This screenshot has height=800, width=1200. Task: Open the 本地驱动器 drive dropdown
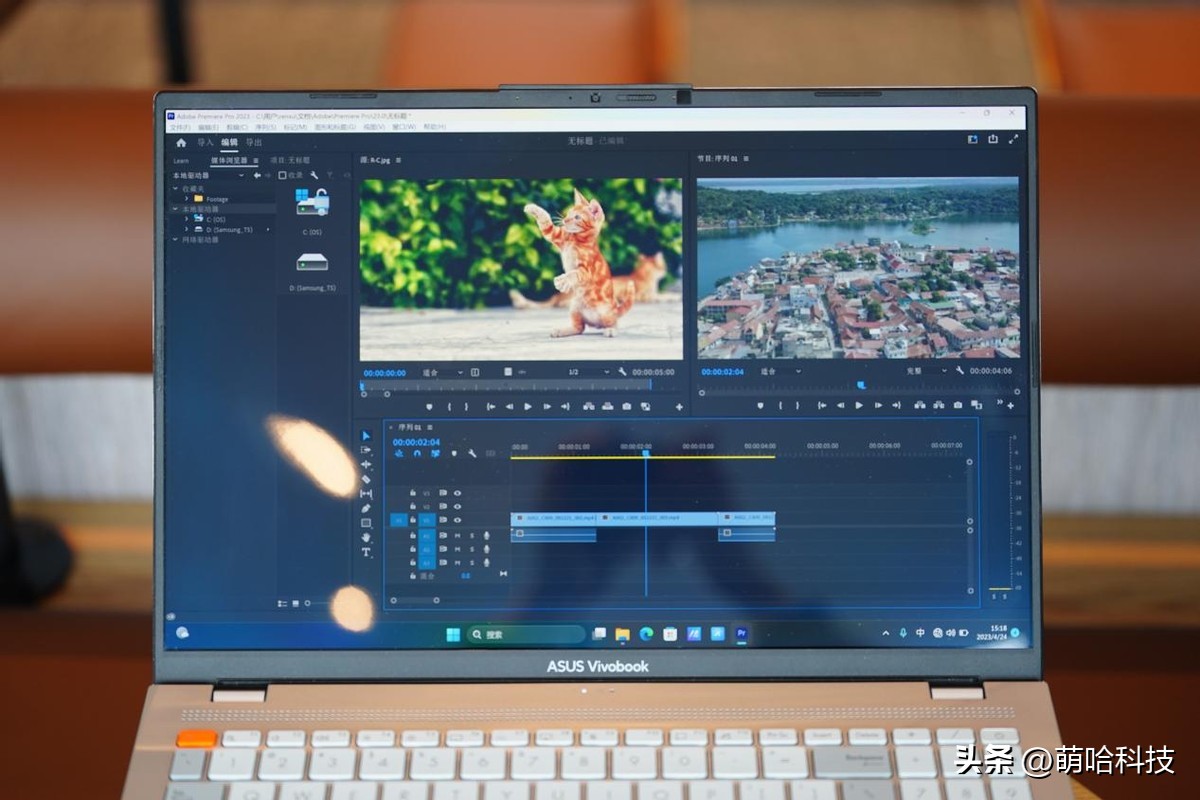[241, 175]
